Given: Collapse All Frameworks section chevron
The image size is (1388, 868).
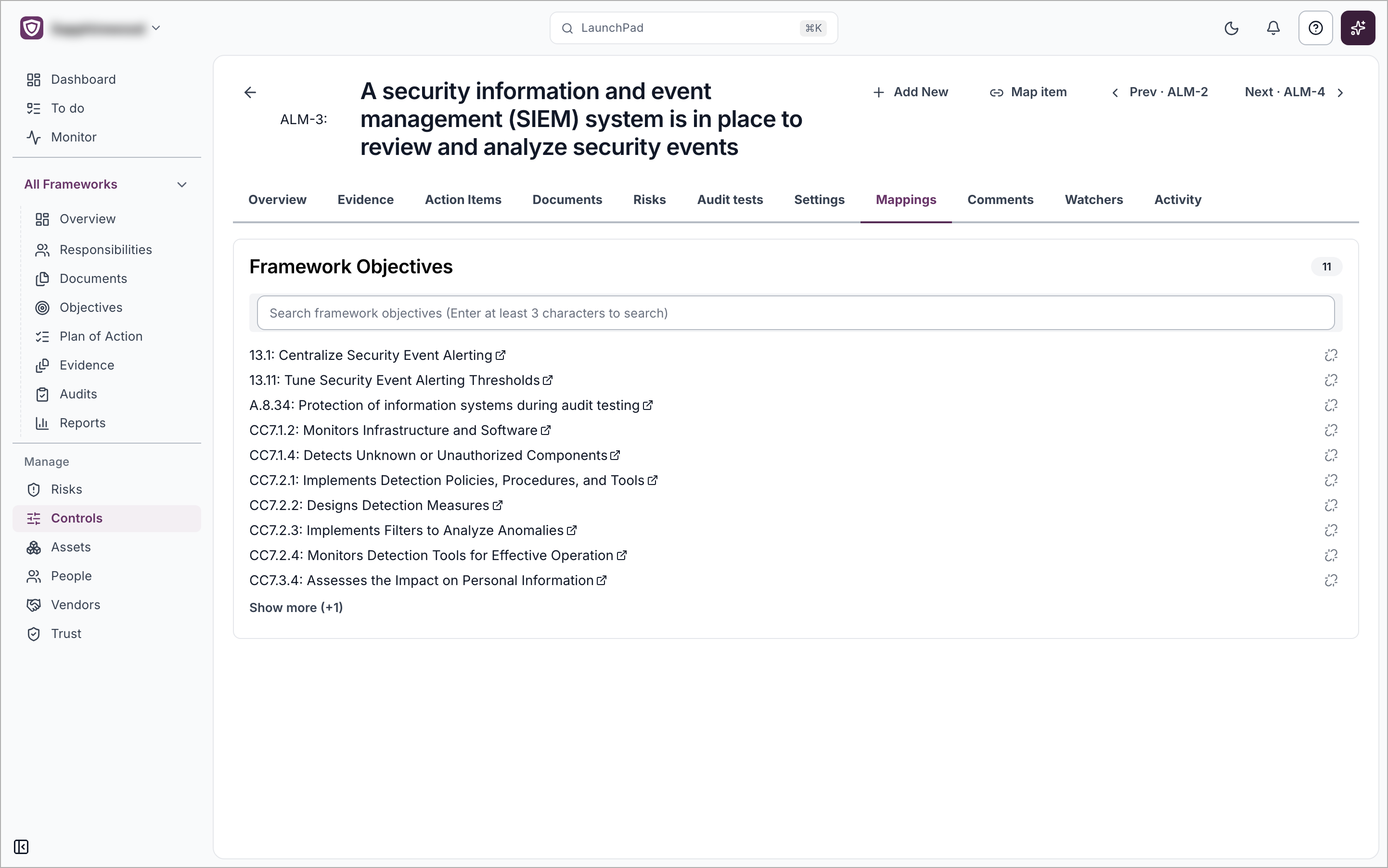Looking at the screenshot, I should point(182,184).
